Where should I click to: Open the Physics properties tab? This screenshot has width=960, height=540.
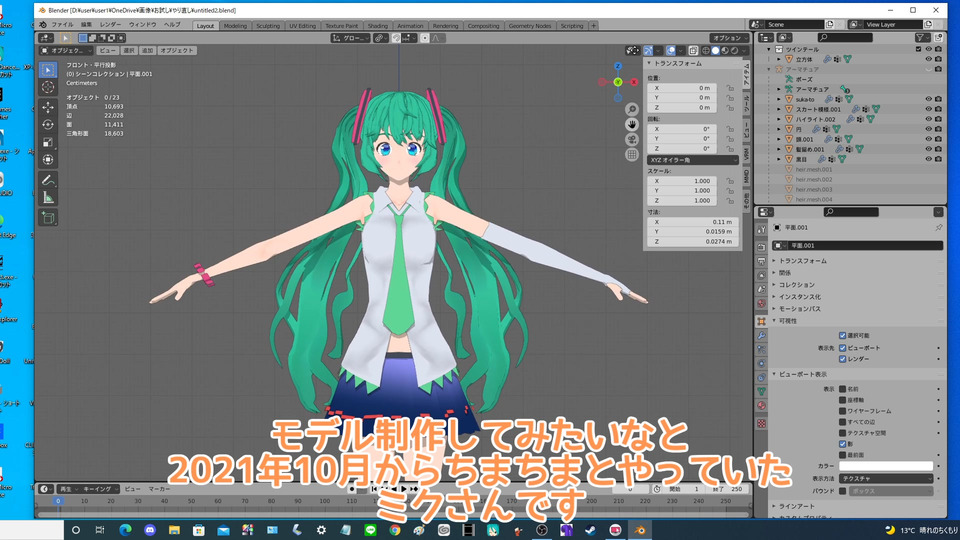761,363
